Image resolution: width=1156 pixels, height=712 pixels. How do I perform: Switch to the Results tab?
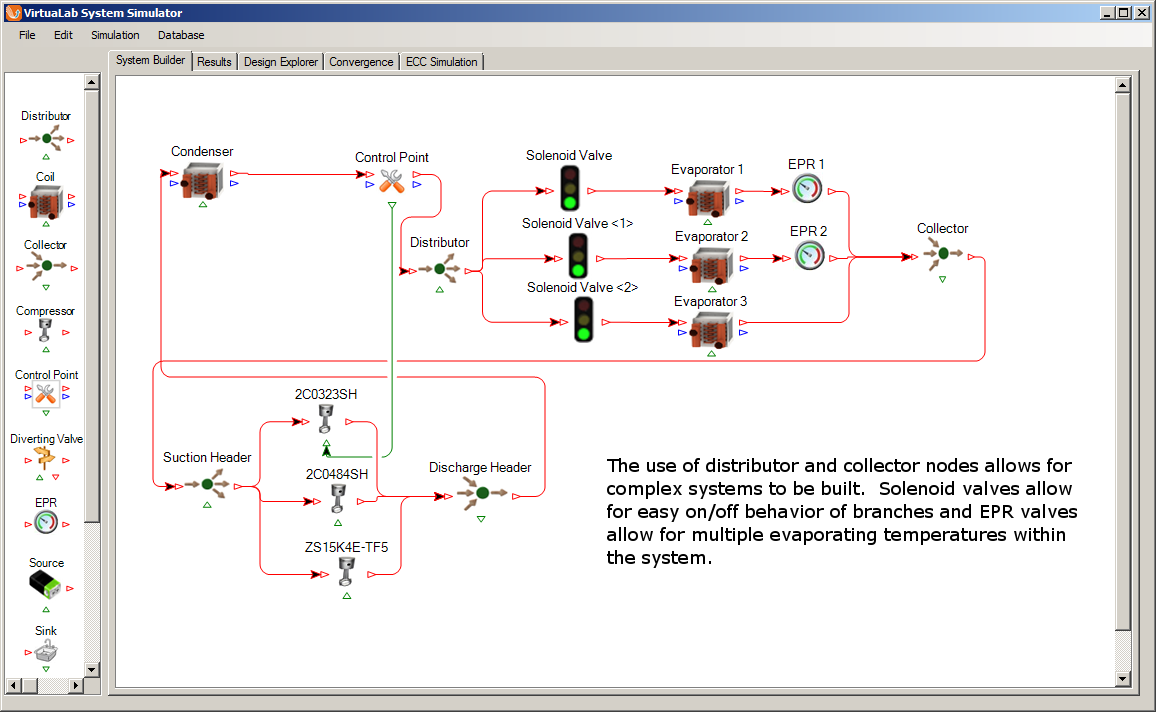pyautogui.click(x=214, y=62)
